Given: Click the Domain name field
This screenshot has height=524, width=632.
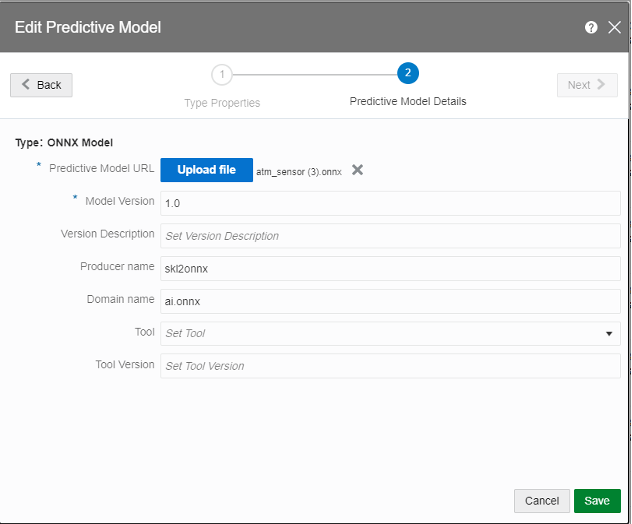Looking at the screenshot, I should coord(390,300).
